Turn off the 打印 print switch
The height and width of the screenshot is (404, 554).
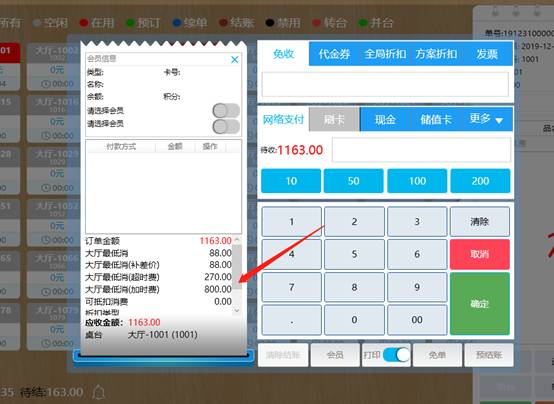(x=396, y=355)
